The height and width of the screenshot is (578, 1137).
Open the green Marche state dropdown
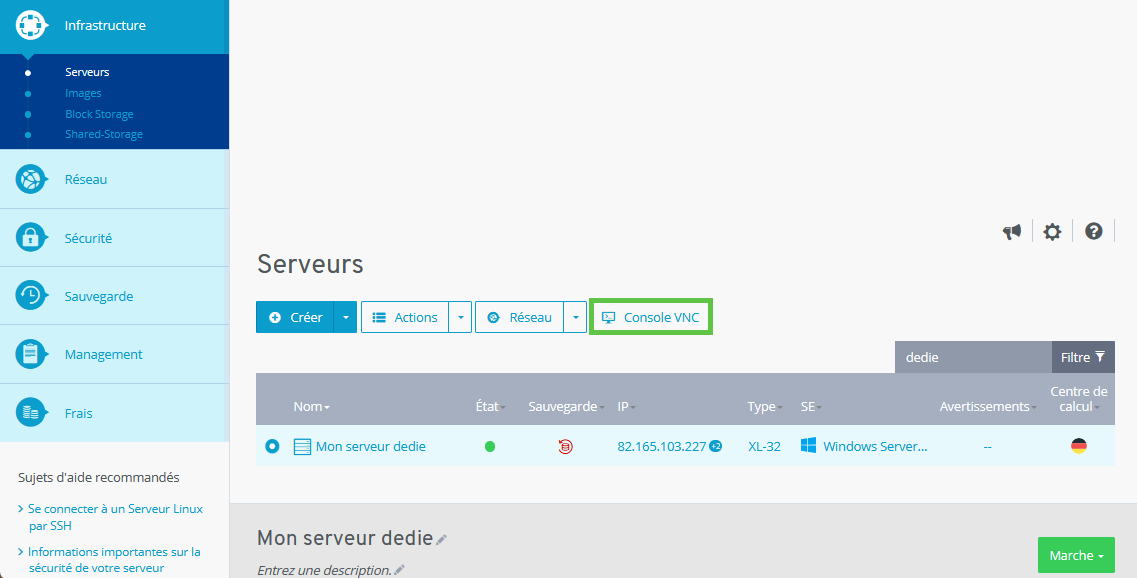click(x=1076, y=555)
